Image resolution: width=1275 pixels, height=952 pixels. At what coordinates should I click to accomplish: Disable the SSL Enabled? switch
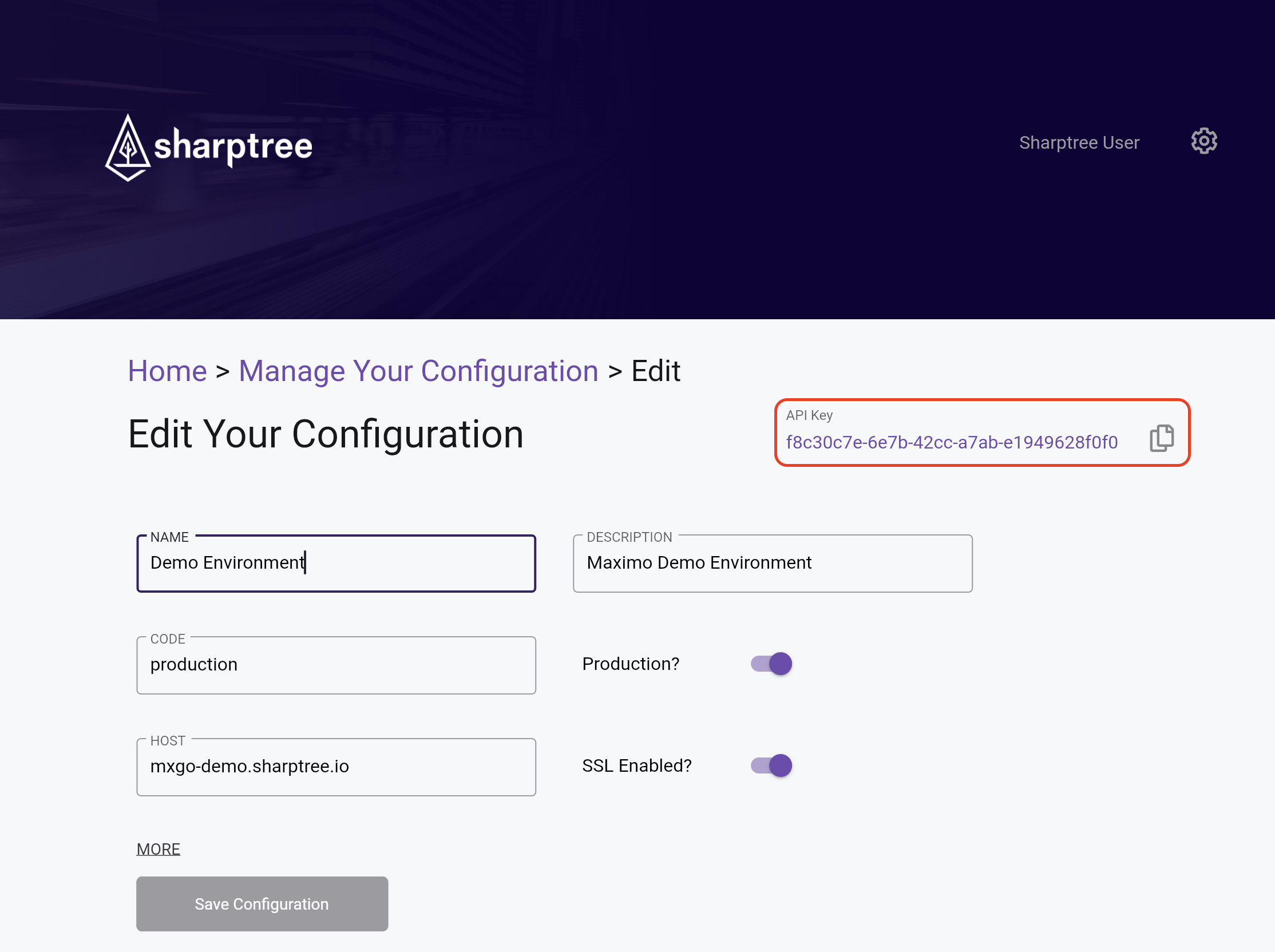pos(771,766)
